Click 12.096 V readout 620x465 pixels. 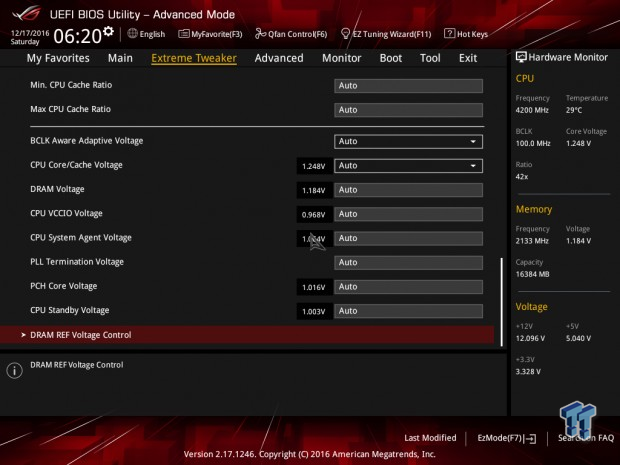click(530, 338)
